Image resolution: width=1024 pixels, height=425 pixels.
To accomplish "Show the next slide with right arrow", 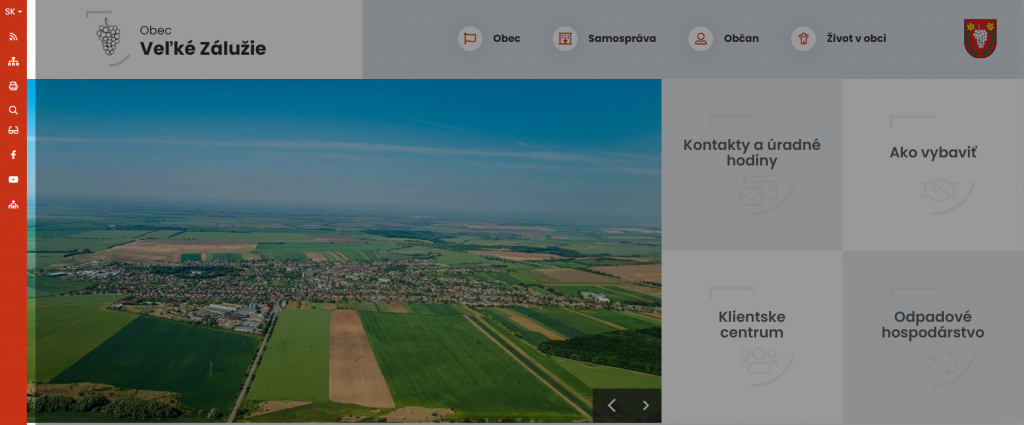I will coord(645,405).
